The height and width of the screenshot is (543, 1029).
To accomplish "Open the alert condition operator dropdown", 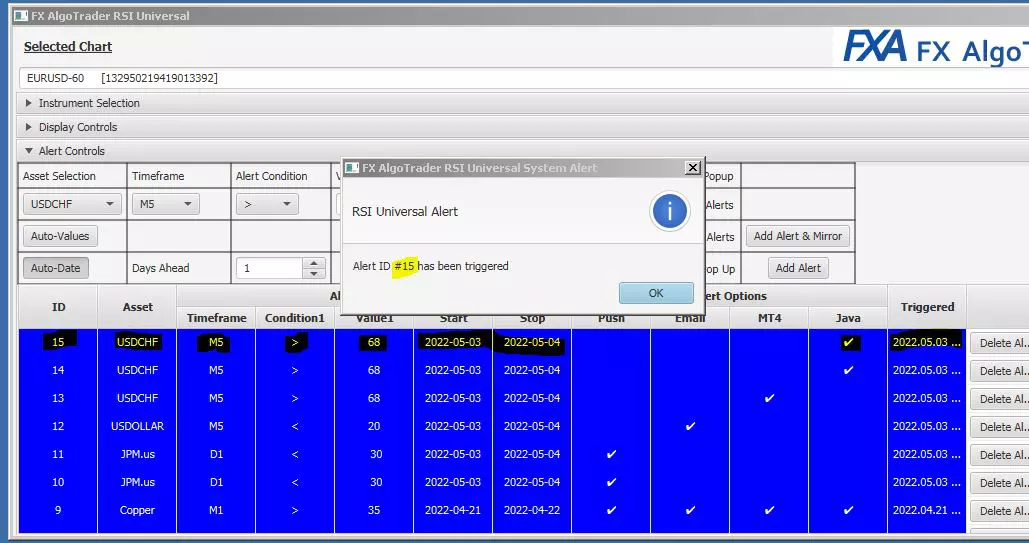I will [267, 204].
